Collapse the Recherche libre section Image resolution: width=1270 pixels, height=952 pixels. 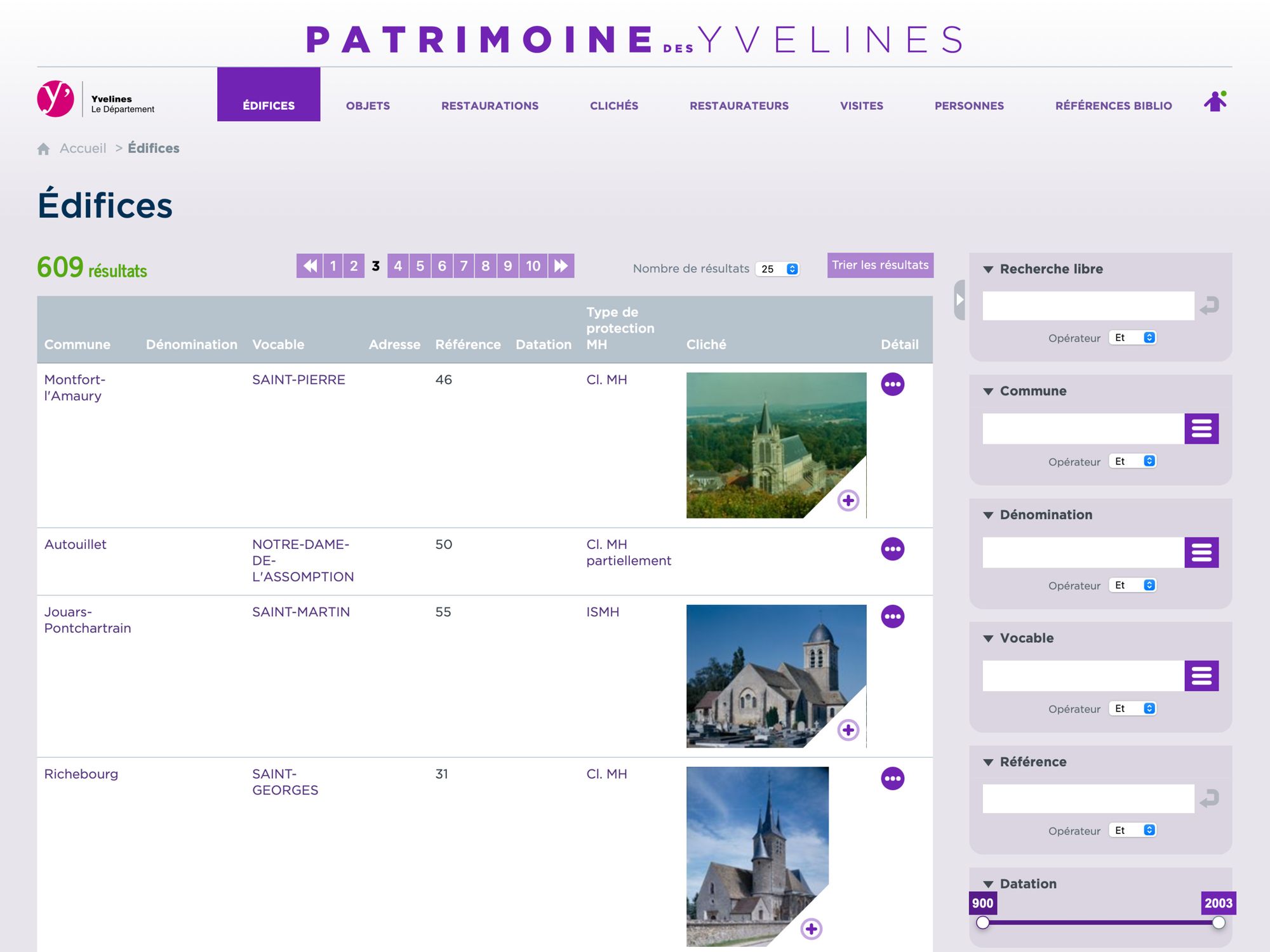[x=988, y=269]
